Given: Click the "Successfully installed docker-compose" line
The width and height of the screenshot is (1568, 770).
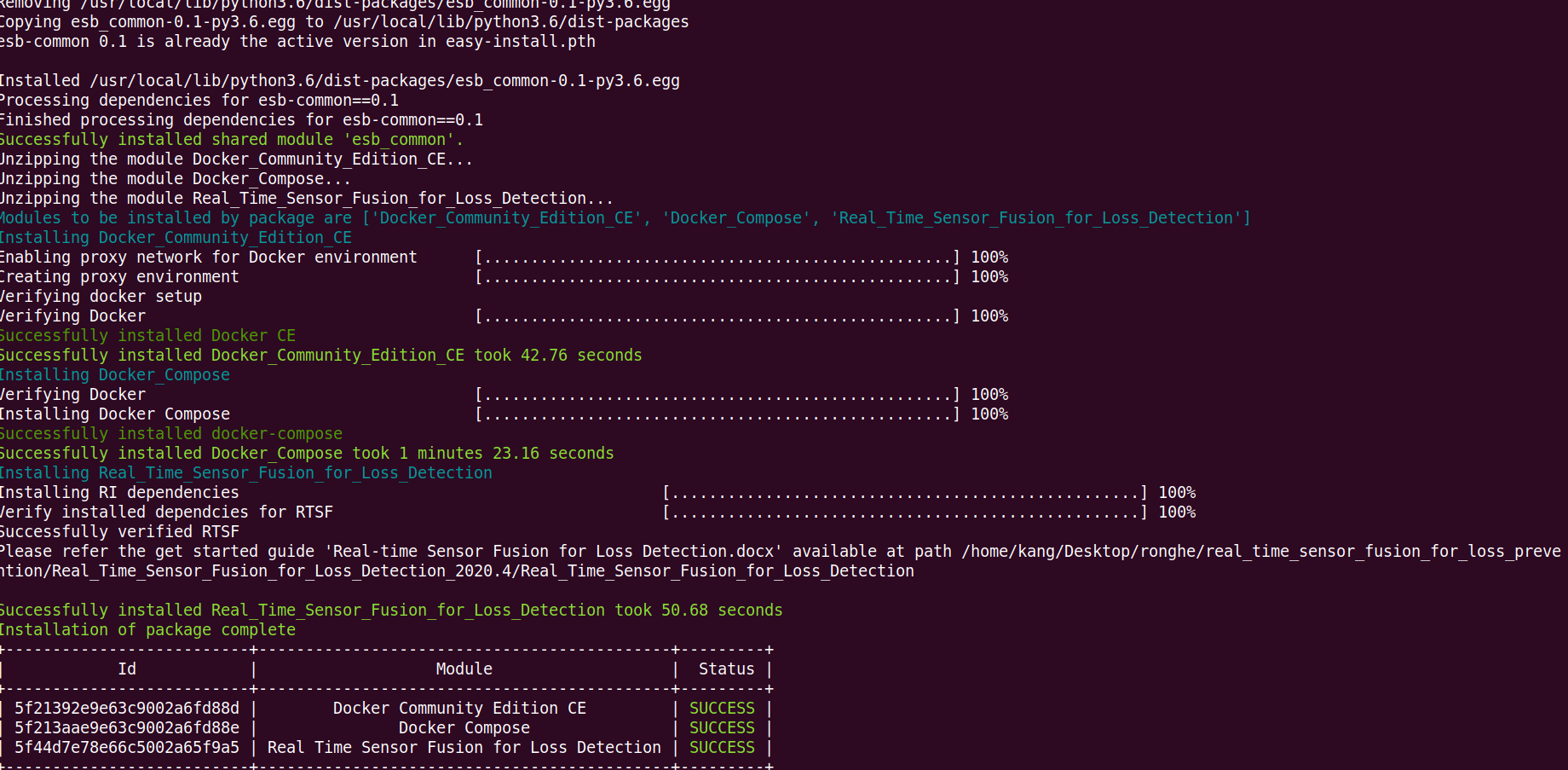Looking at the screenshot, I should coord(170,434).
